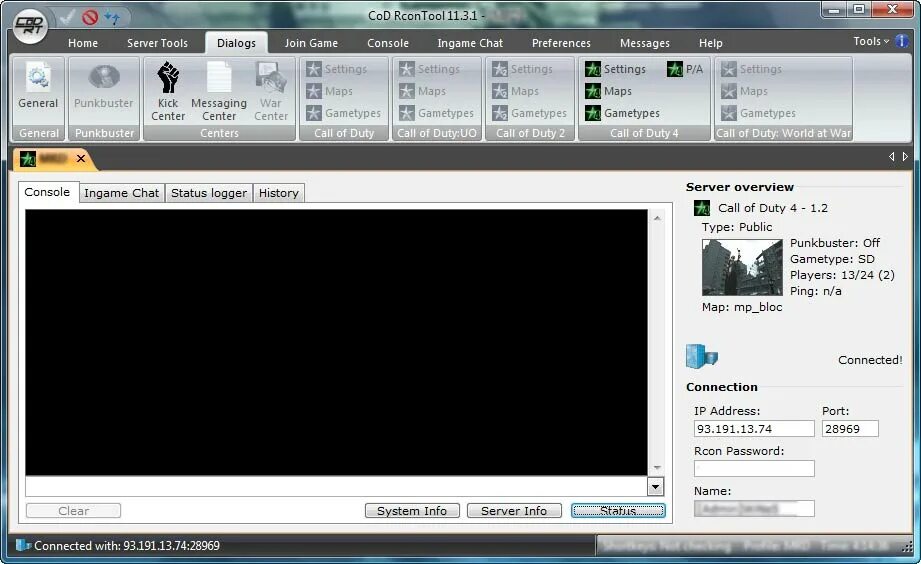The height and width of the screenshot is (564, 921).
Task: Open Call of Duty 4 Gametypes
Action: [623, 113]
